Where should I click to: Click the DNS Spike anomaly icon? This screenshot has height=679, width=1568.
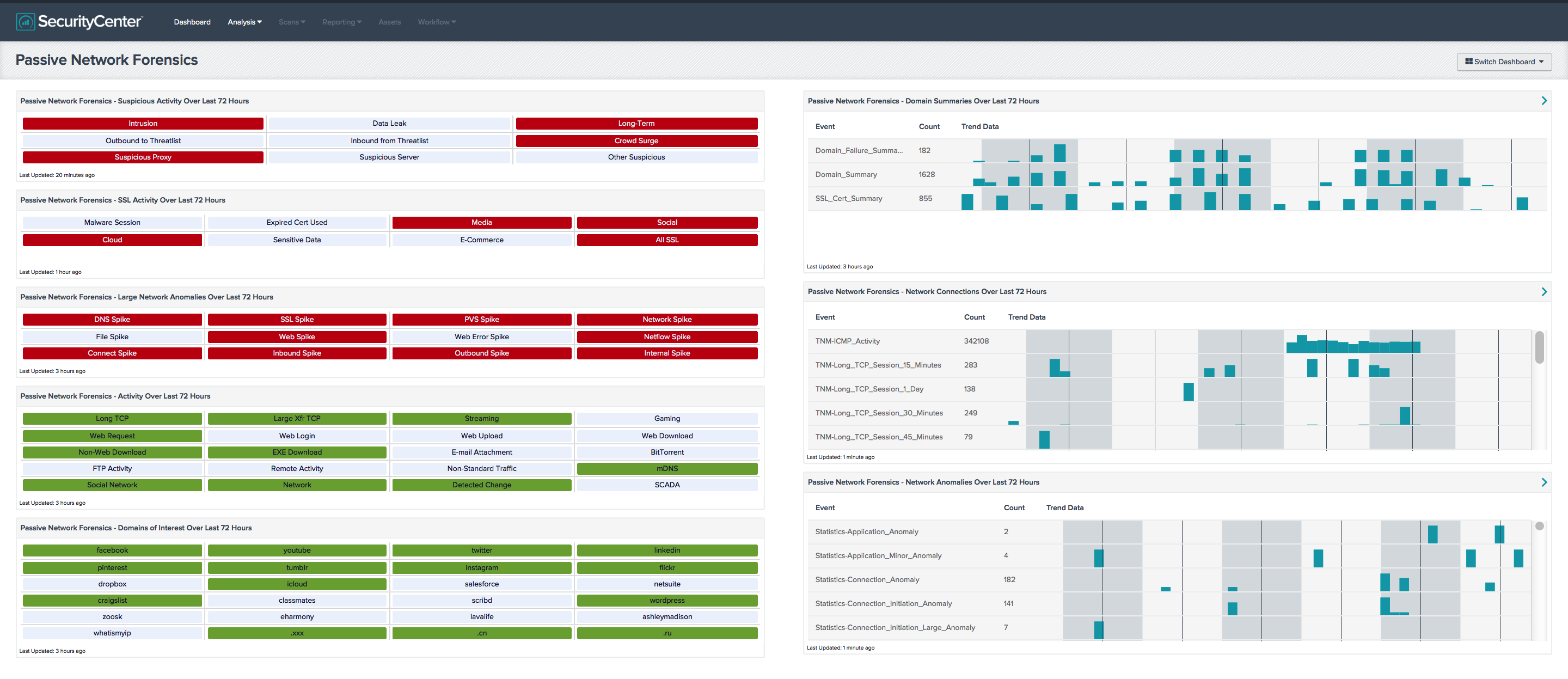(x=112, y=319)
